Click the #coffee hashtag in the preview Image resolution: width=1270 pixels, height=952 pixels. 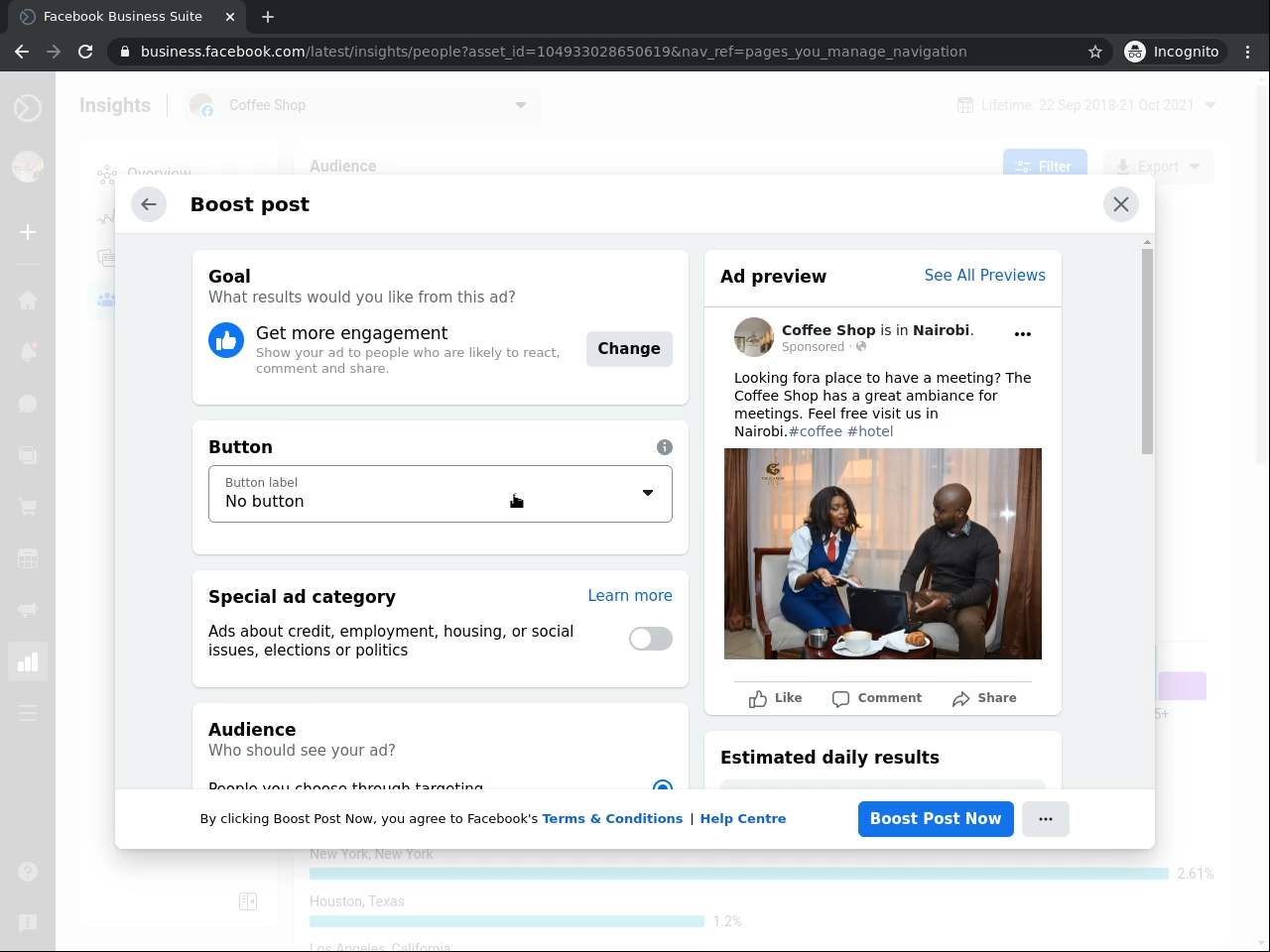pyautogui.click(x=816, y=431)
